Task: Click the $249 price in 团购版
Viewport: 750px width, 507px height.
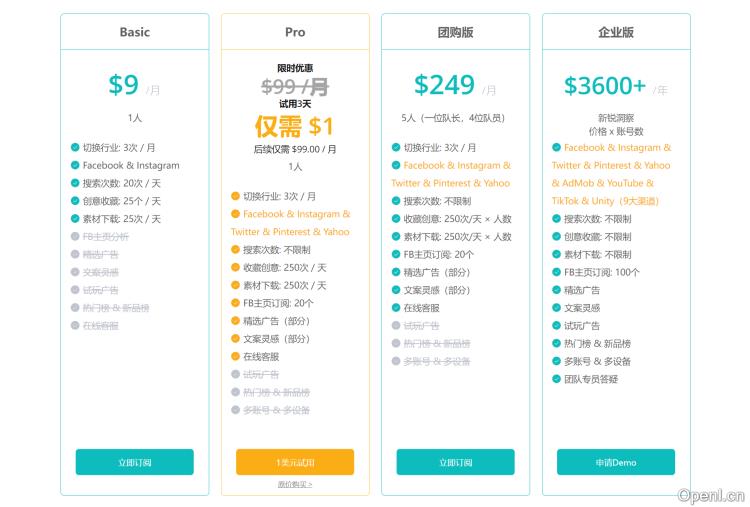Action: click(x=444, y=86)
